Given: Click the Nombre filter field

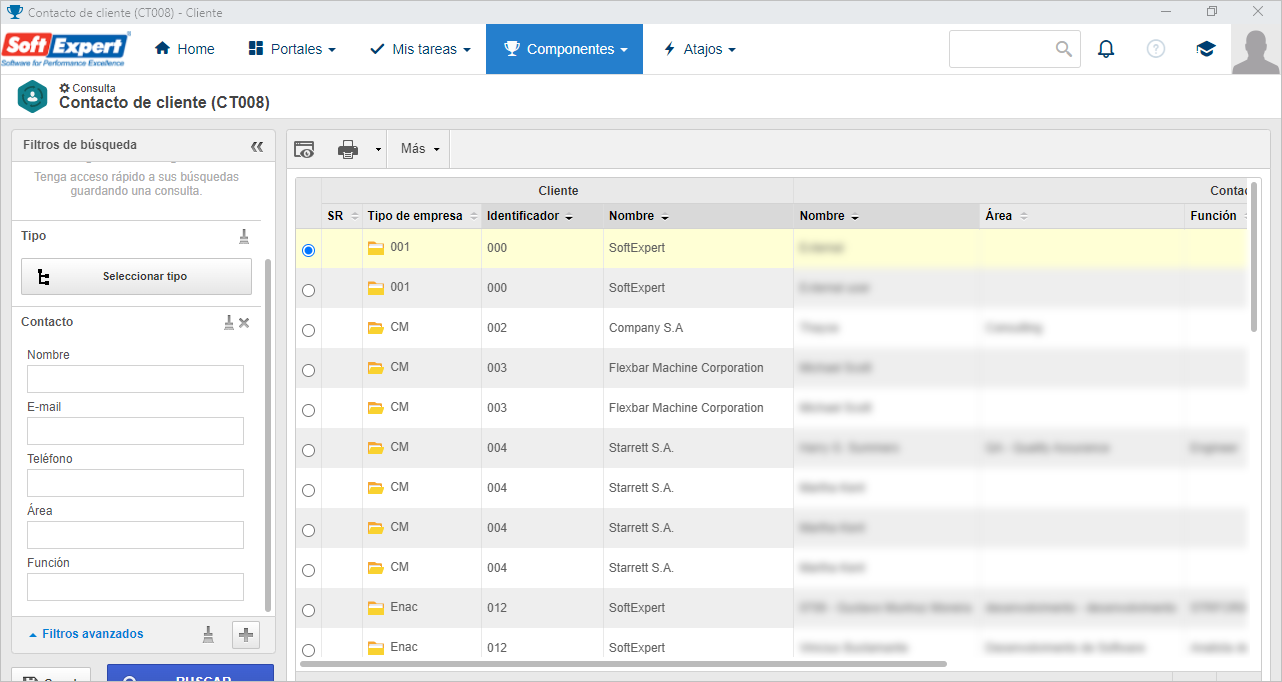Looking at the screenshot, I should 135,379.
